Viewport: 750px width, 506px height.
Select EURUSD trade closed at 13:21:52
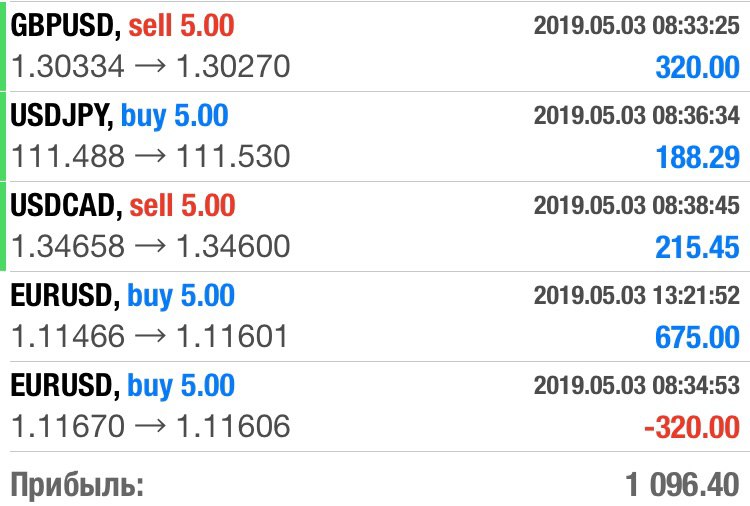[375, 316]
